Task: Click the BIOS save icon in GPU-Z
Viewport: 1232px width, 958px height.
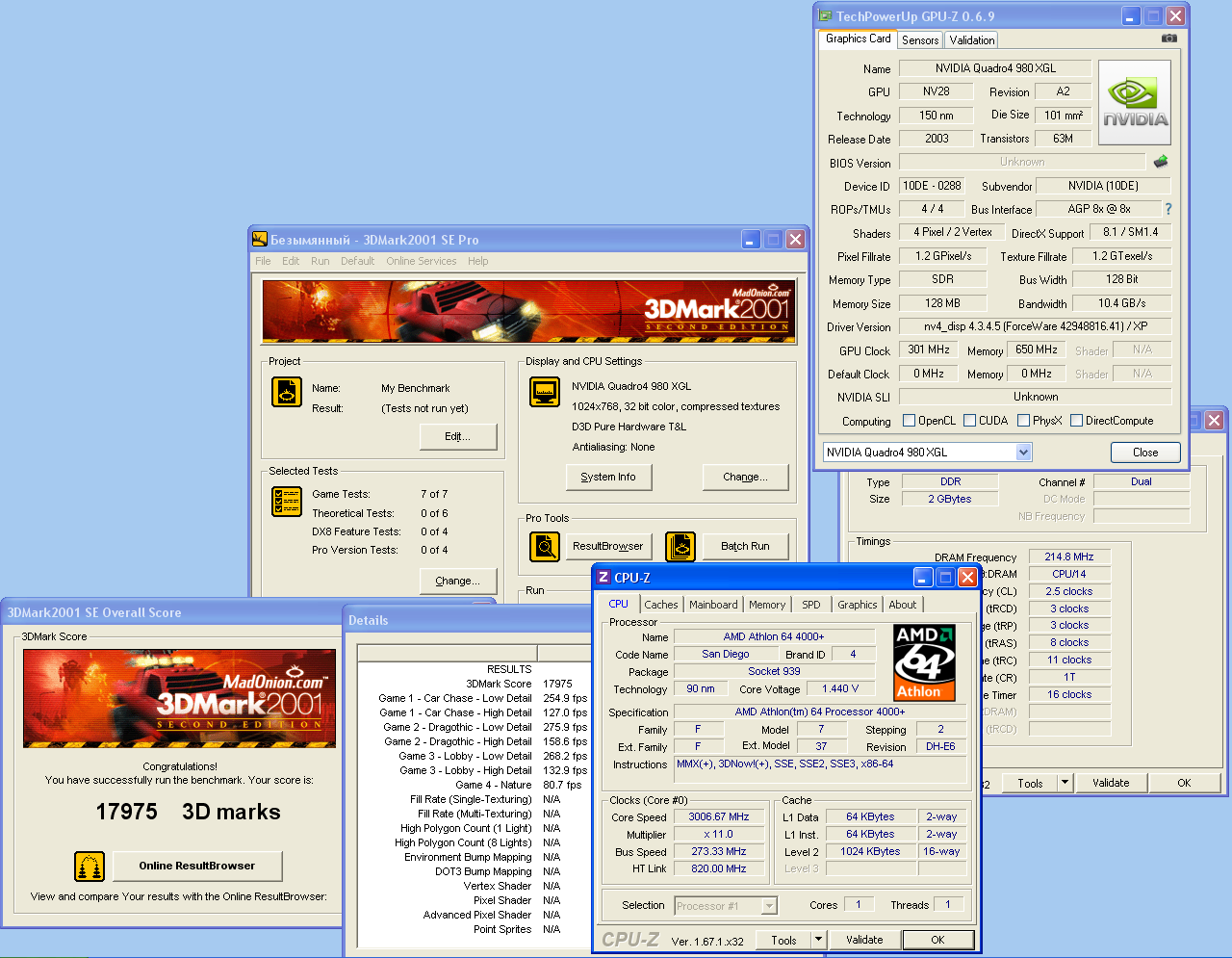Action: point(1161,162)
